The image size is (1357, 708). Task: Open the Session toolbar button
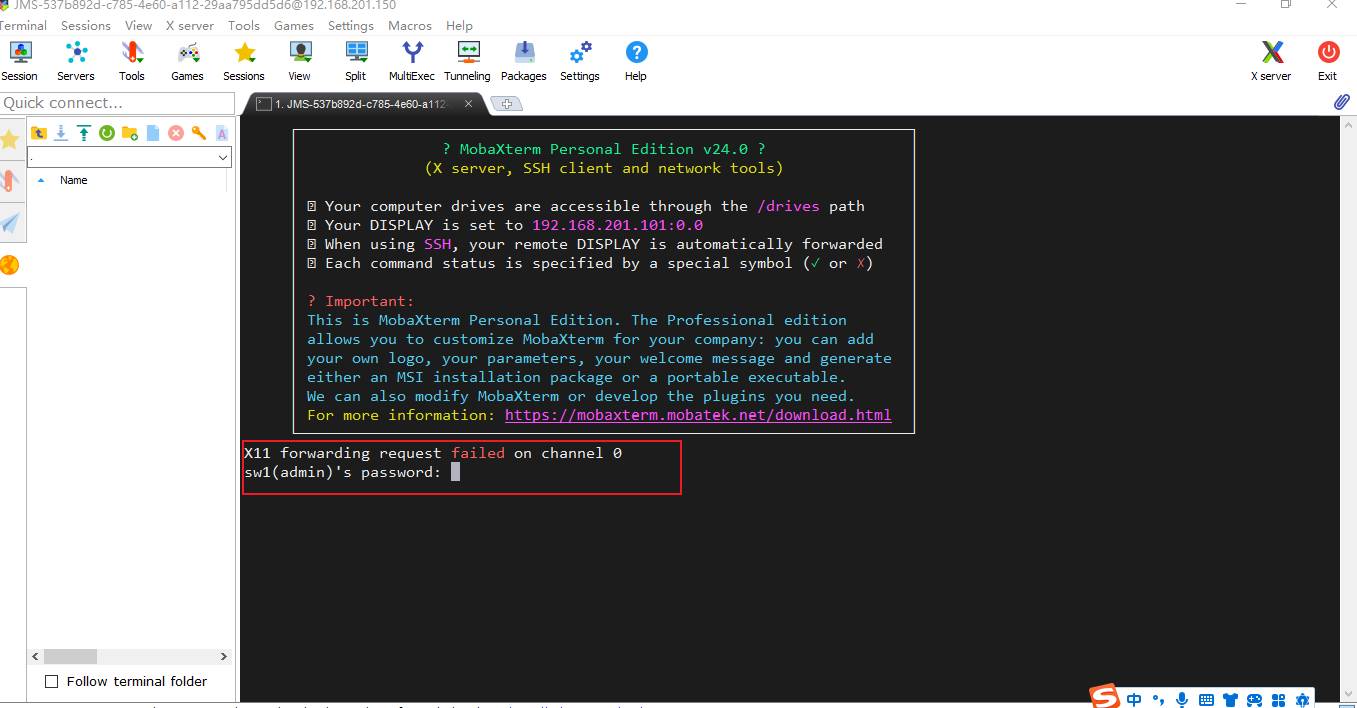pos(19,61)
